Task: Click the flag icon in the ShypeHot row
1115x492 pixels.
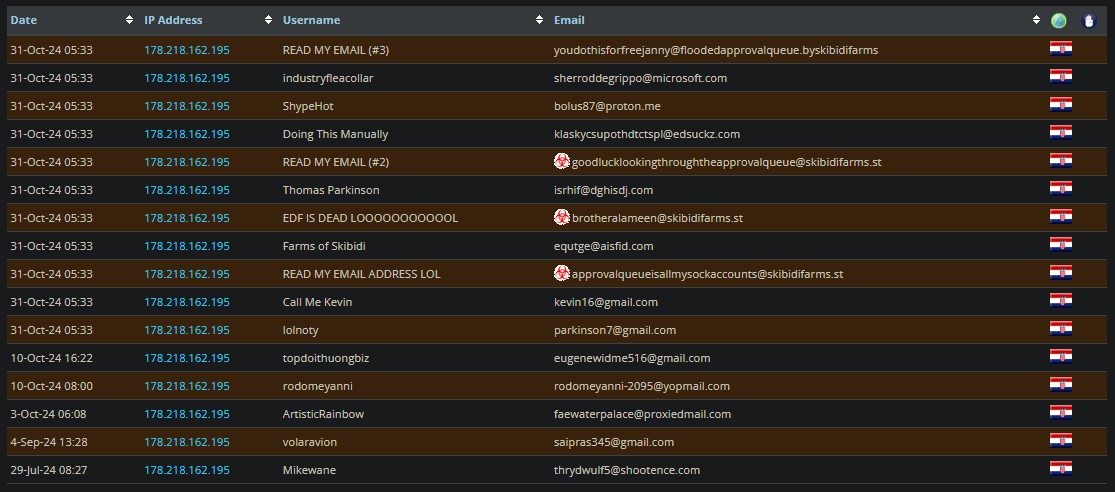Action: (x=1060, y=105)
